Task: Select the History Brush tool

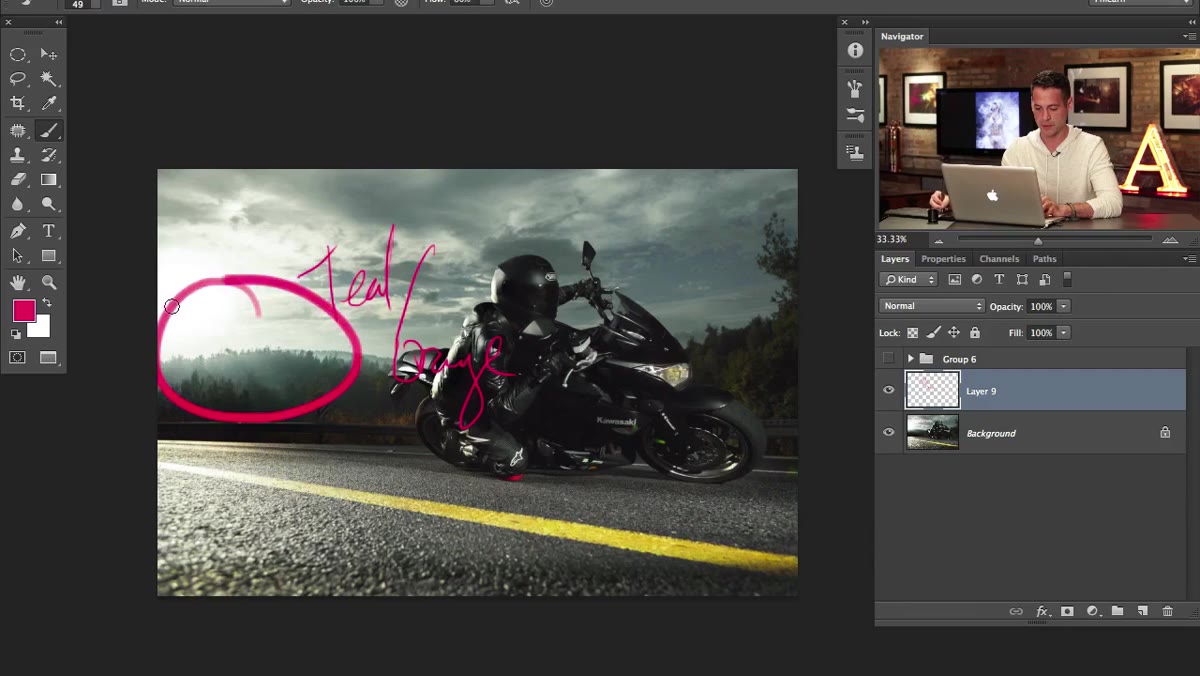Action: click(x=48, y=155)
